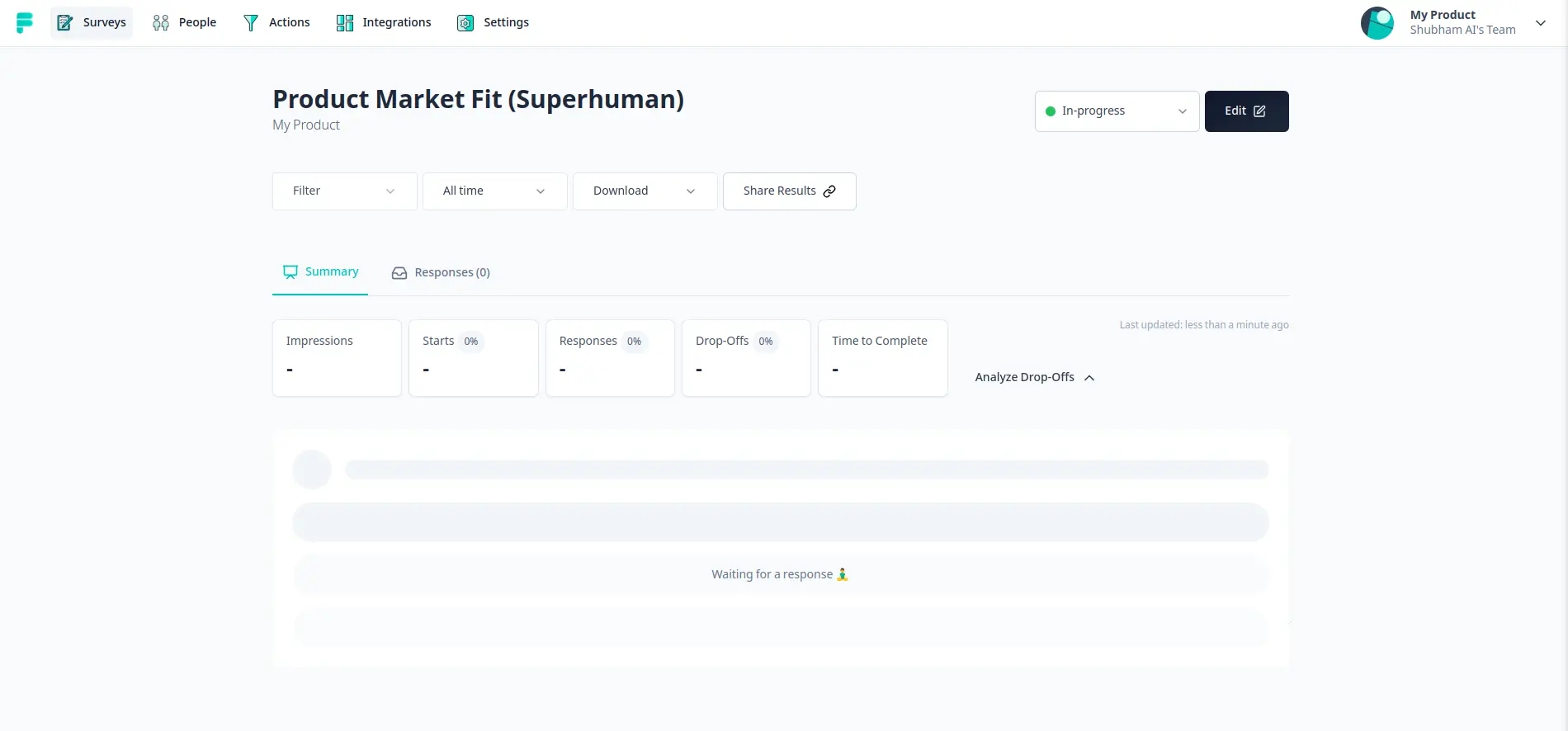Open the In-progress status dropdown
The height and width of the screenshot is (731, 1568).
(x=1117, y=111)
